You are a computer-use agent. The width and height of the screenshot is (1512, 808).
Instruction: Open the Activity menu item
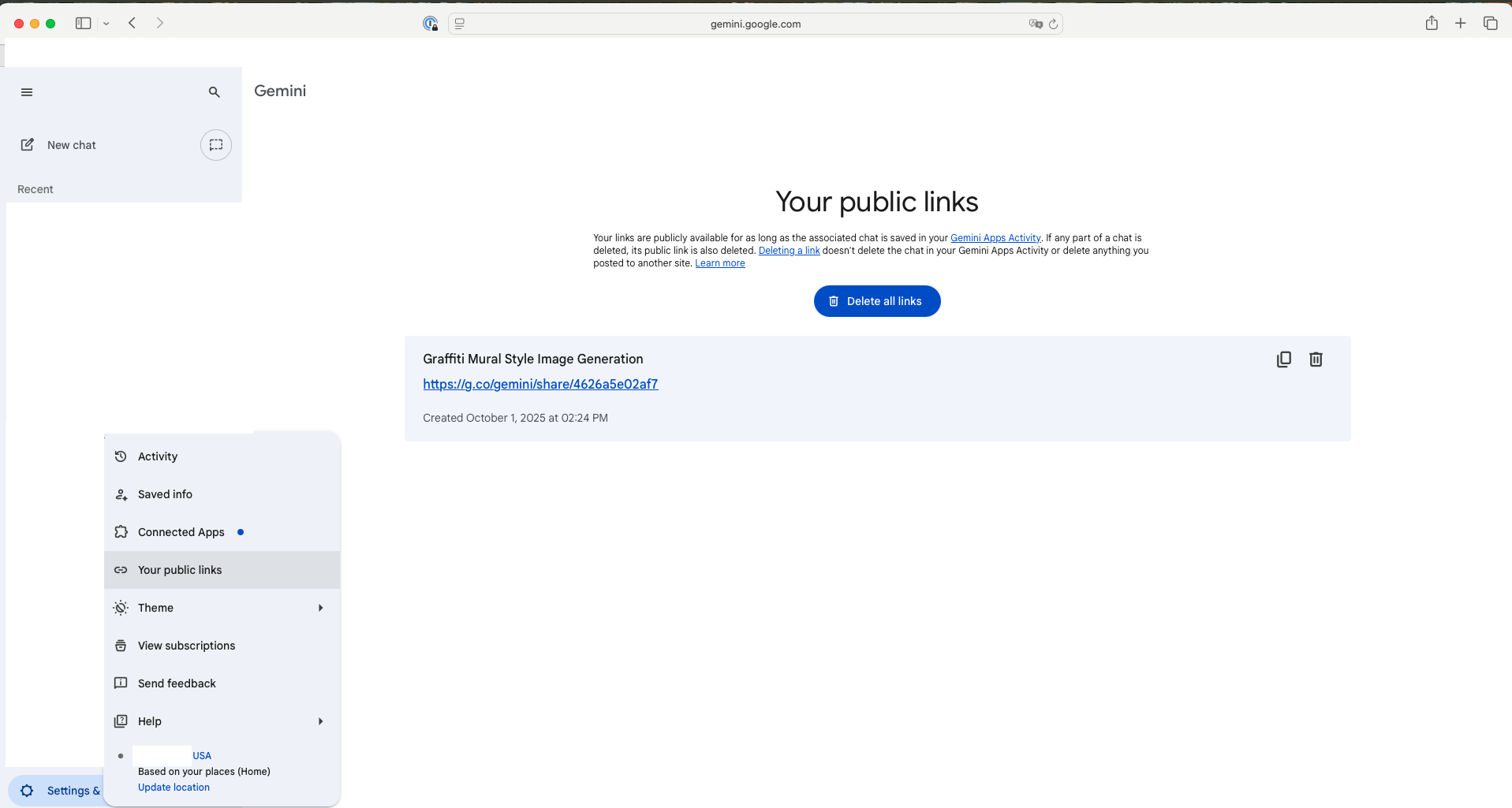(x=157, y=456)
